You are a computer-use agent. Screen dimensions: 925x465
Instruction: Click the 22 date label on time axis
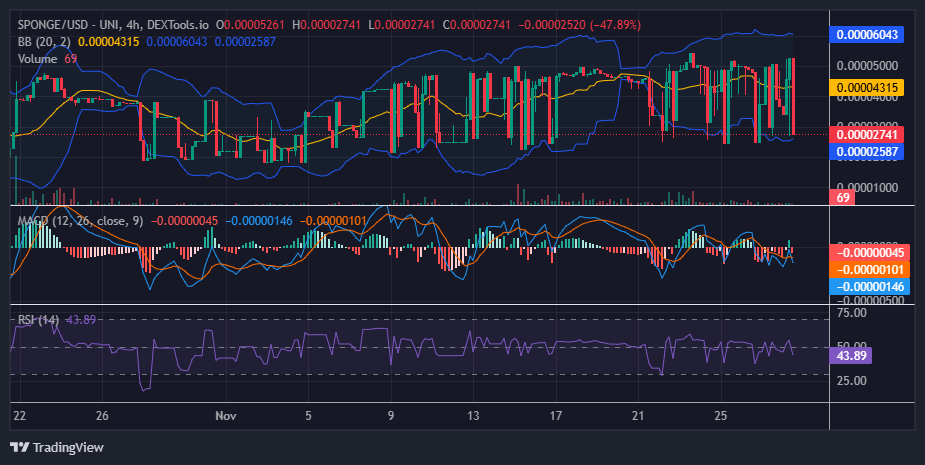19,415
